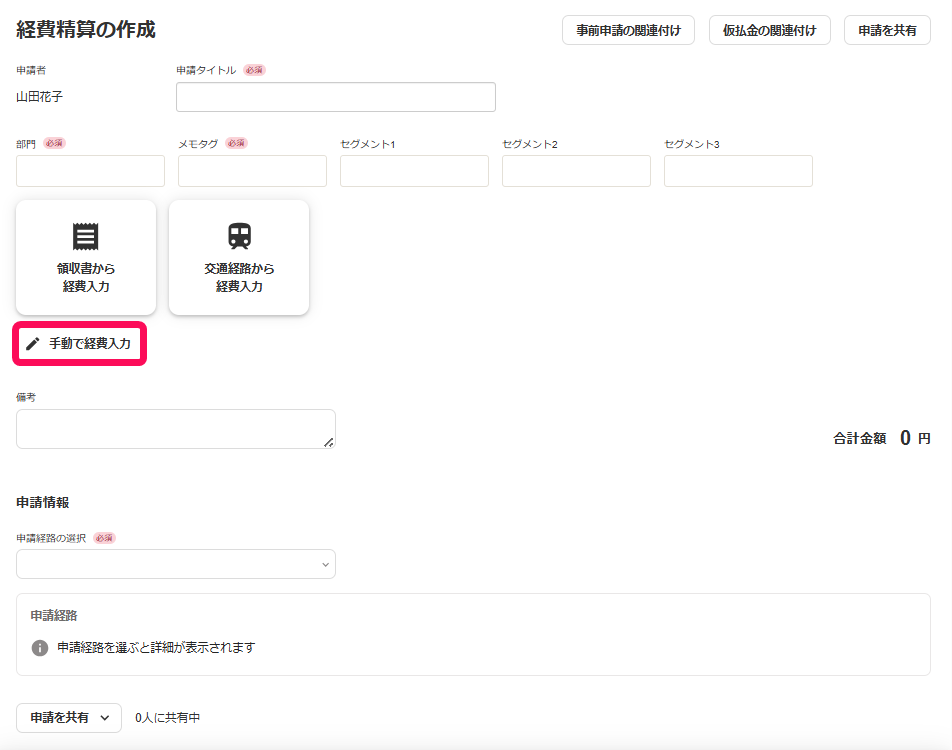Click the 合計金額 label
This screenshot has width=952, height=750.
pyautogui.click(x=859, y=438)
